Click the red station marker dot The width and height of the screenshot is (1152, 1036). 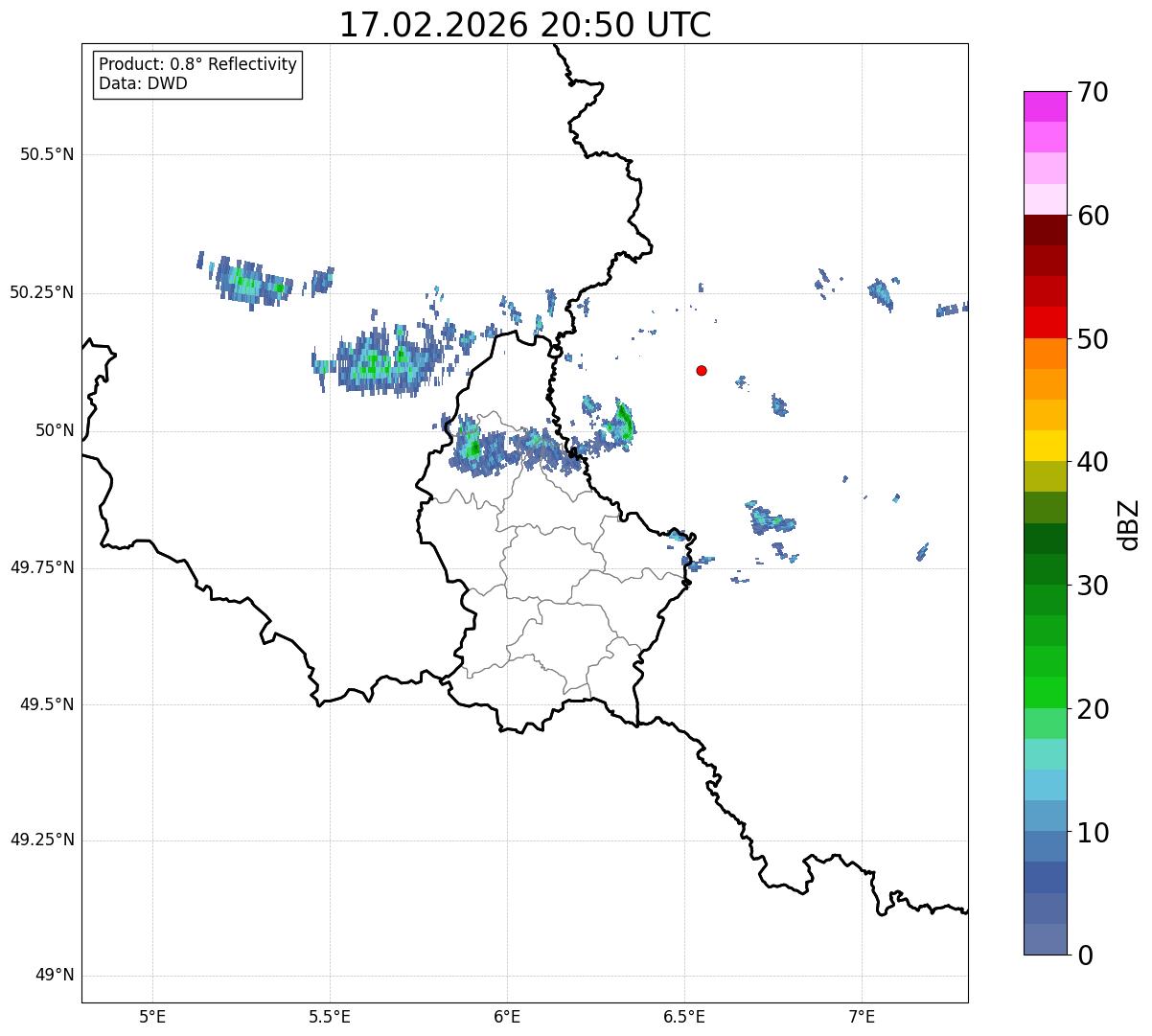pyautogui.click(x=702, y=370)
